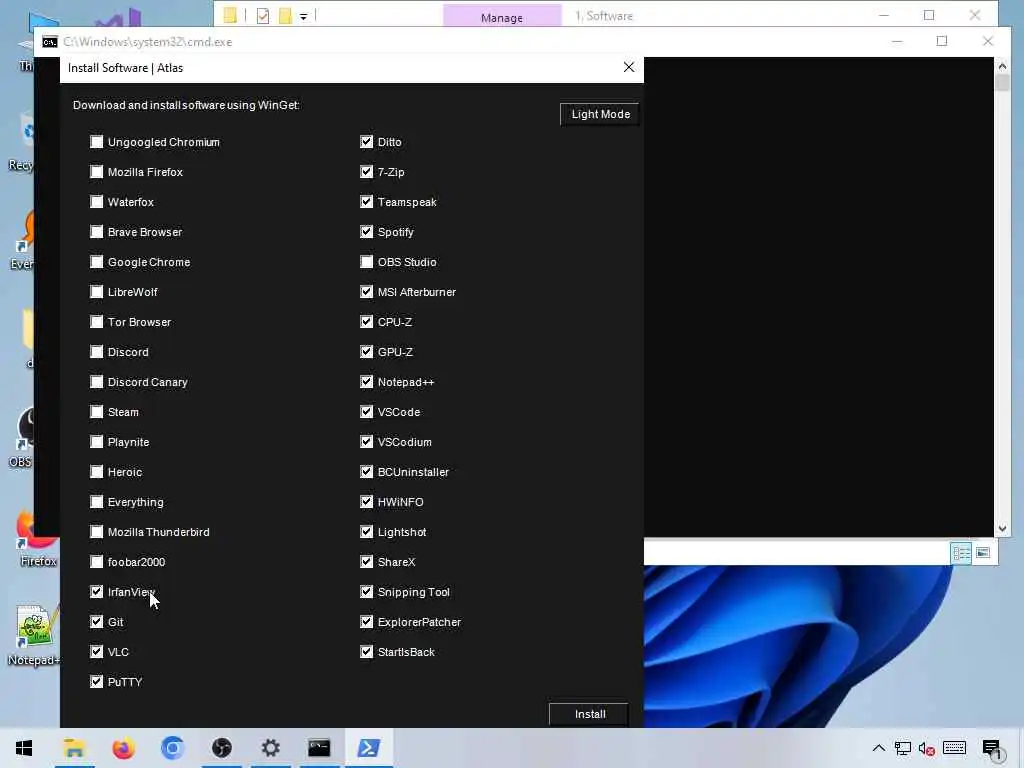The image size is (1024, 768).
Task: Uncheck Teamspeak
Action: point(366,202)
